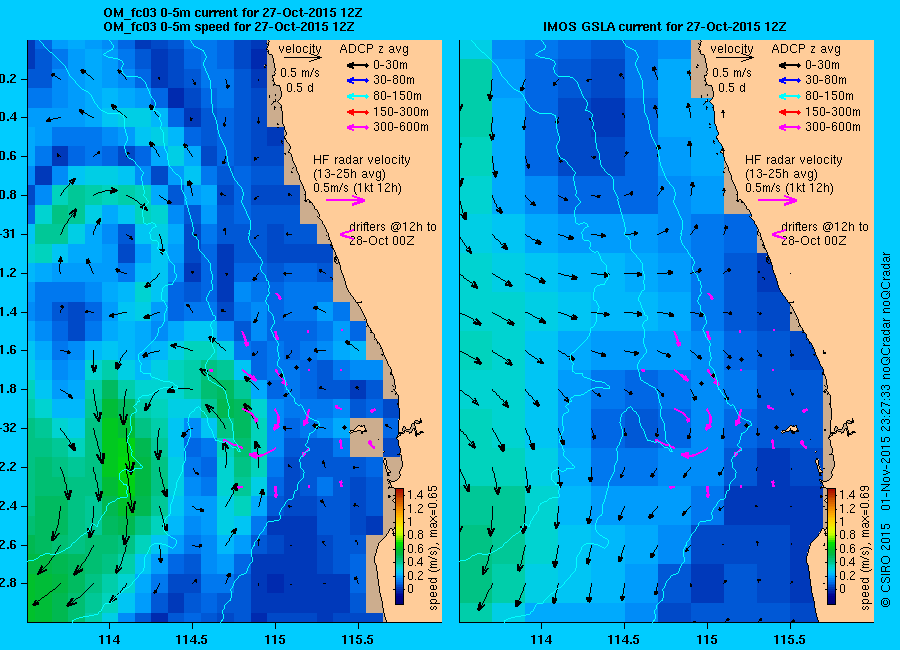The height and width of the screenshot is (650, 900).
Task: Click the speed color bar in right panel
Action: pos(831,546)
